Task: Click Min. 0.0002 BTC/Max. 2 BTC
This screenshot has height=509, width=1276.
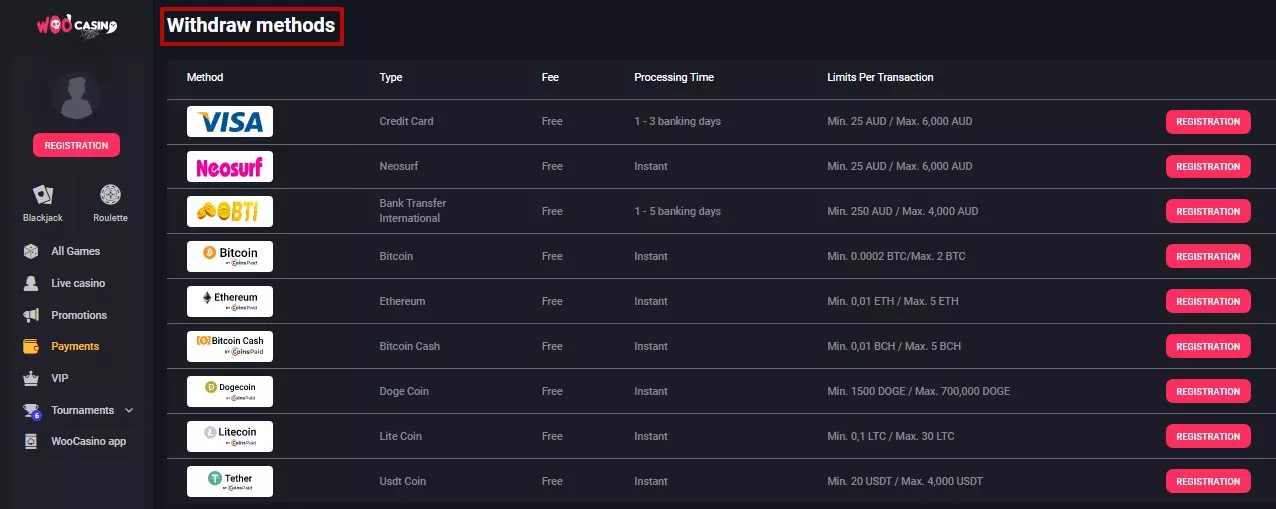Action: tap(896, 256)
